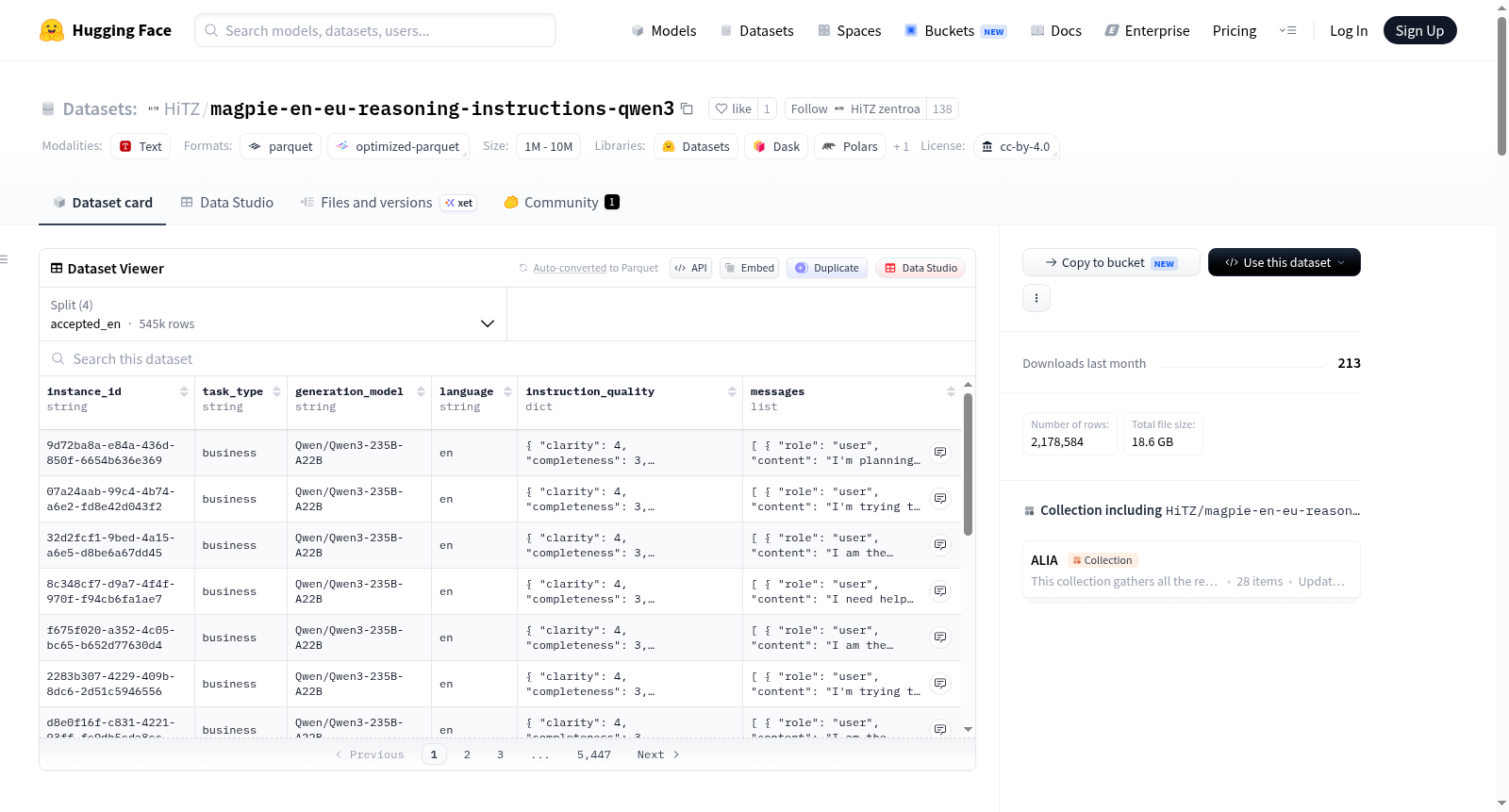Go to page 3

500,754
